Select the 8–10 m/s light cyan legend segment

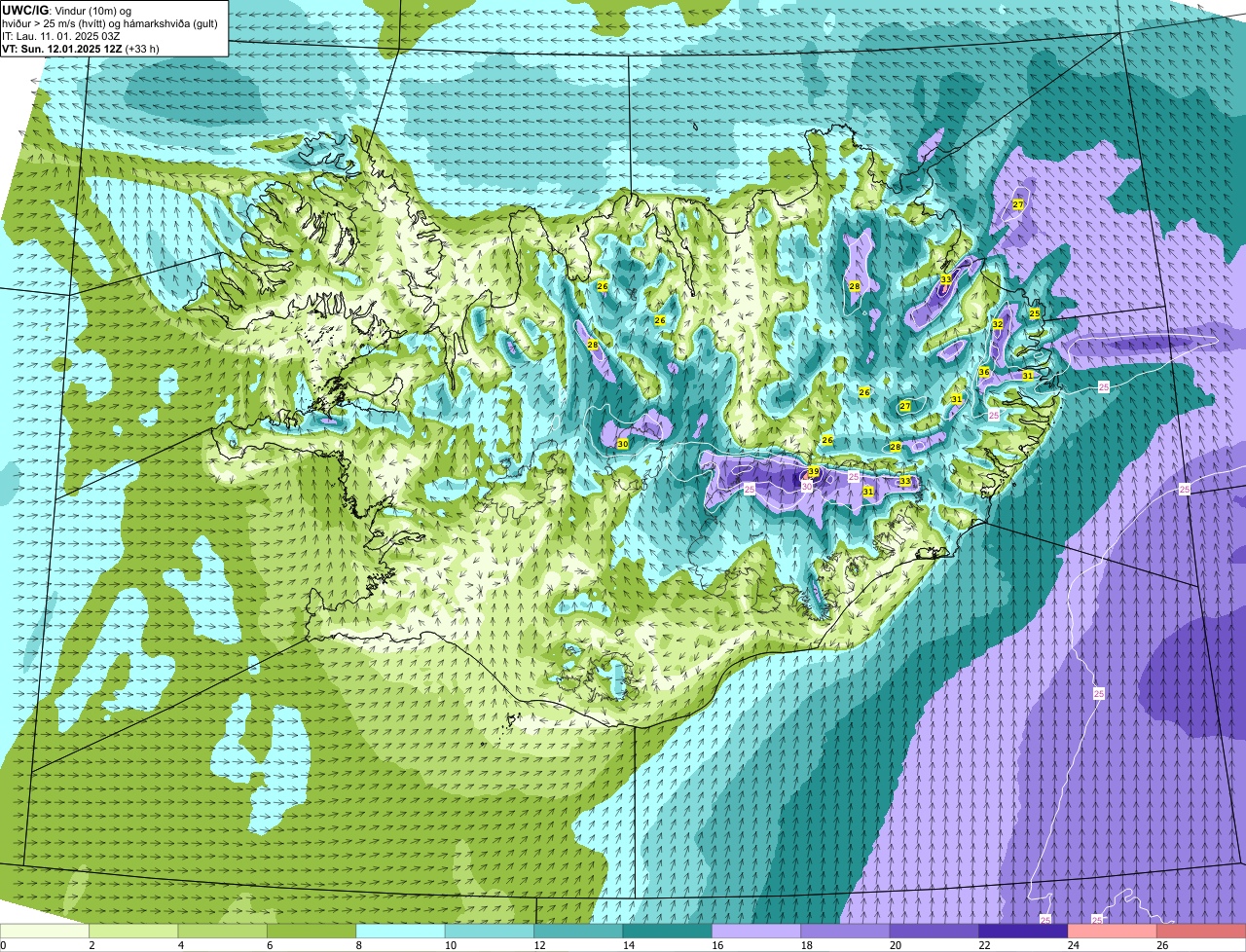coord(401,932)
